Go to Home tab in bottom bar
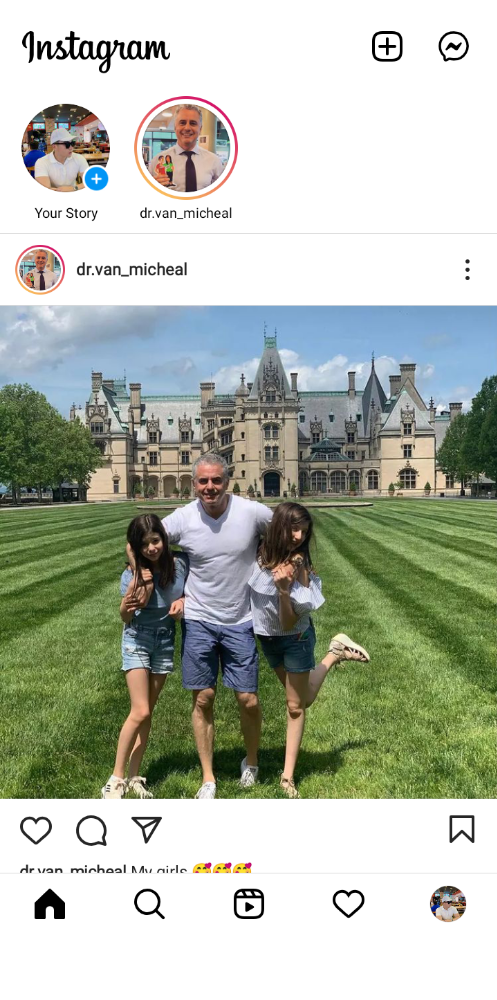The image size is (497, 1000). tap(50, 904)
